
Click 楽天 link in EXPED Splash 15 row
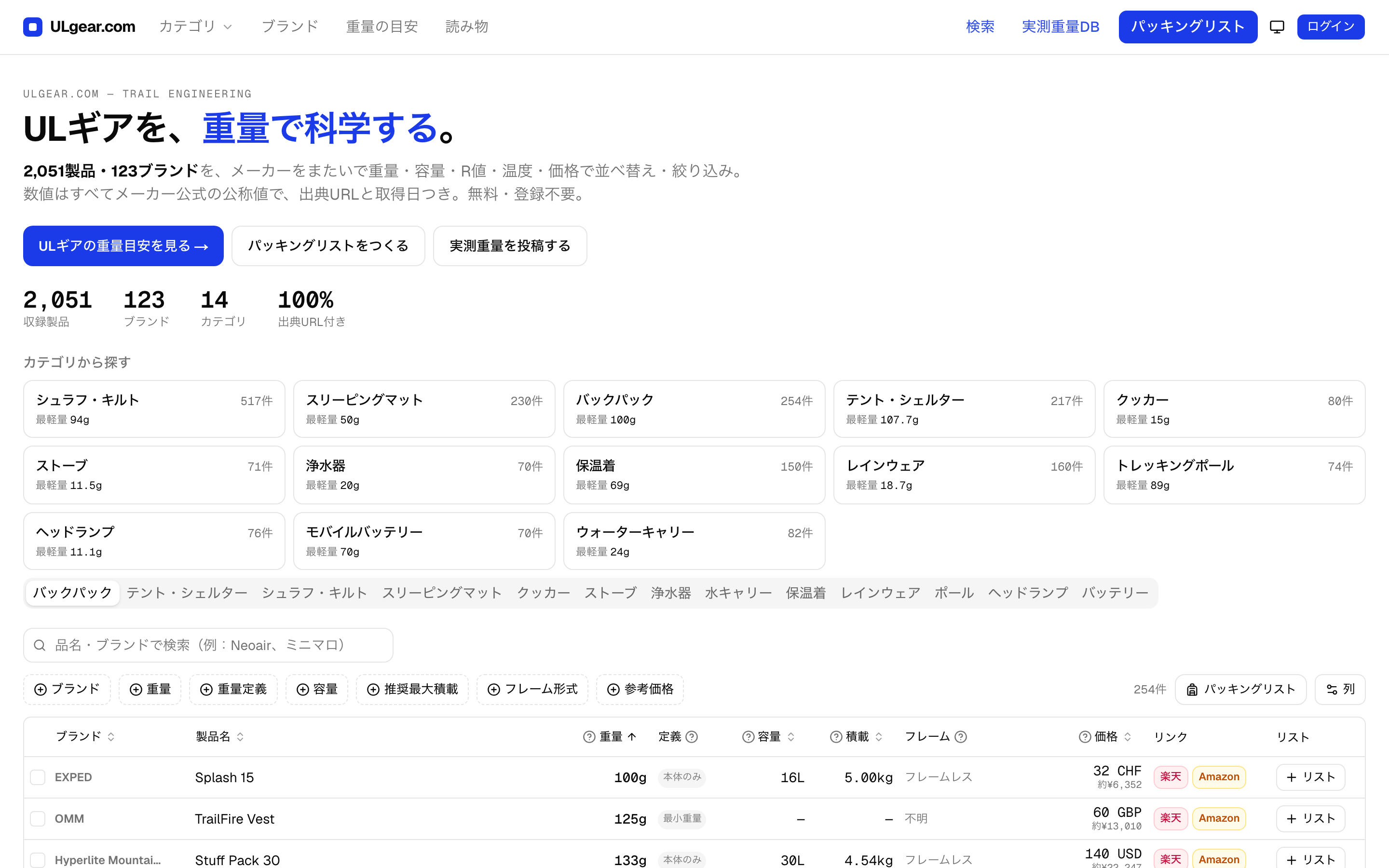[x=1171, y=777]
